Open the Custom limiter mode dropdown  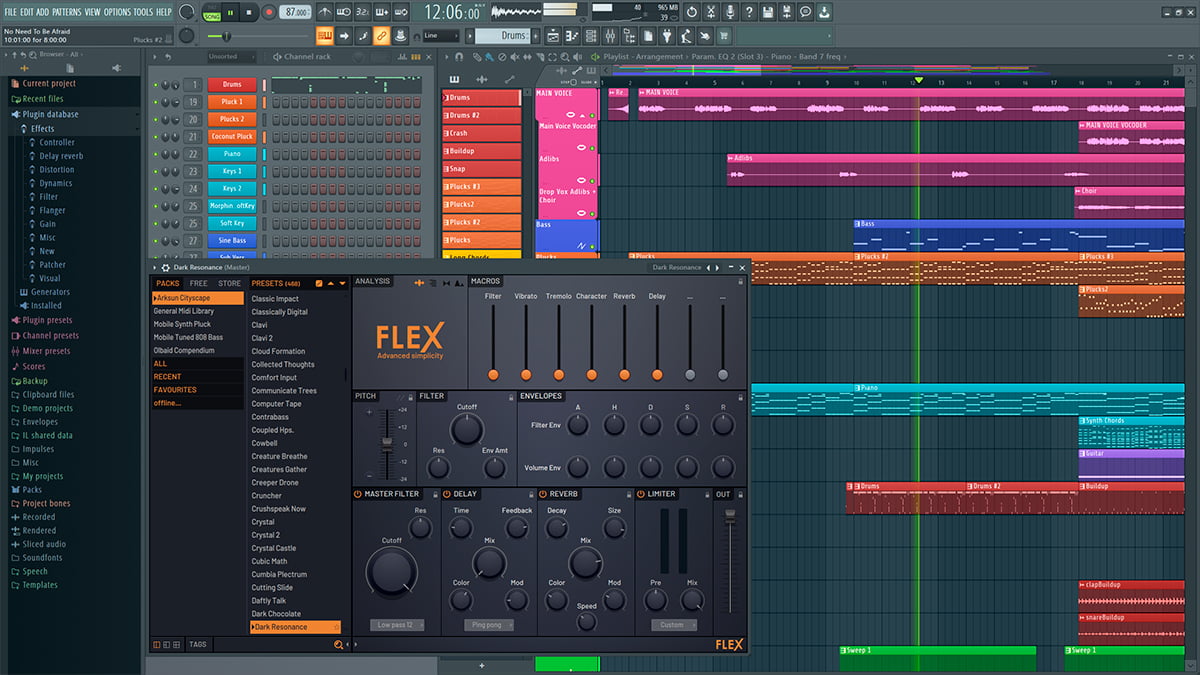673,625
